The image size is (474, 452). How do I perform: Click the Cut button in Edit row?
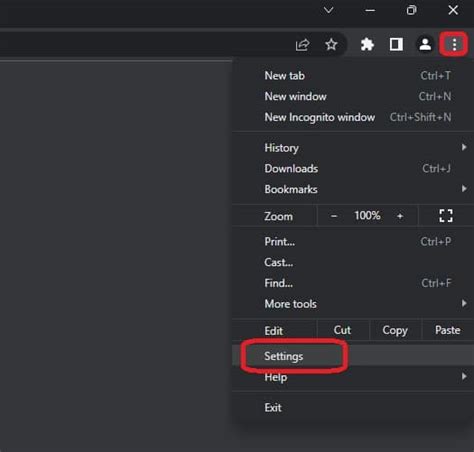click(343, 330)
